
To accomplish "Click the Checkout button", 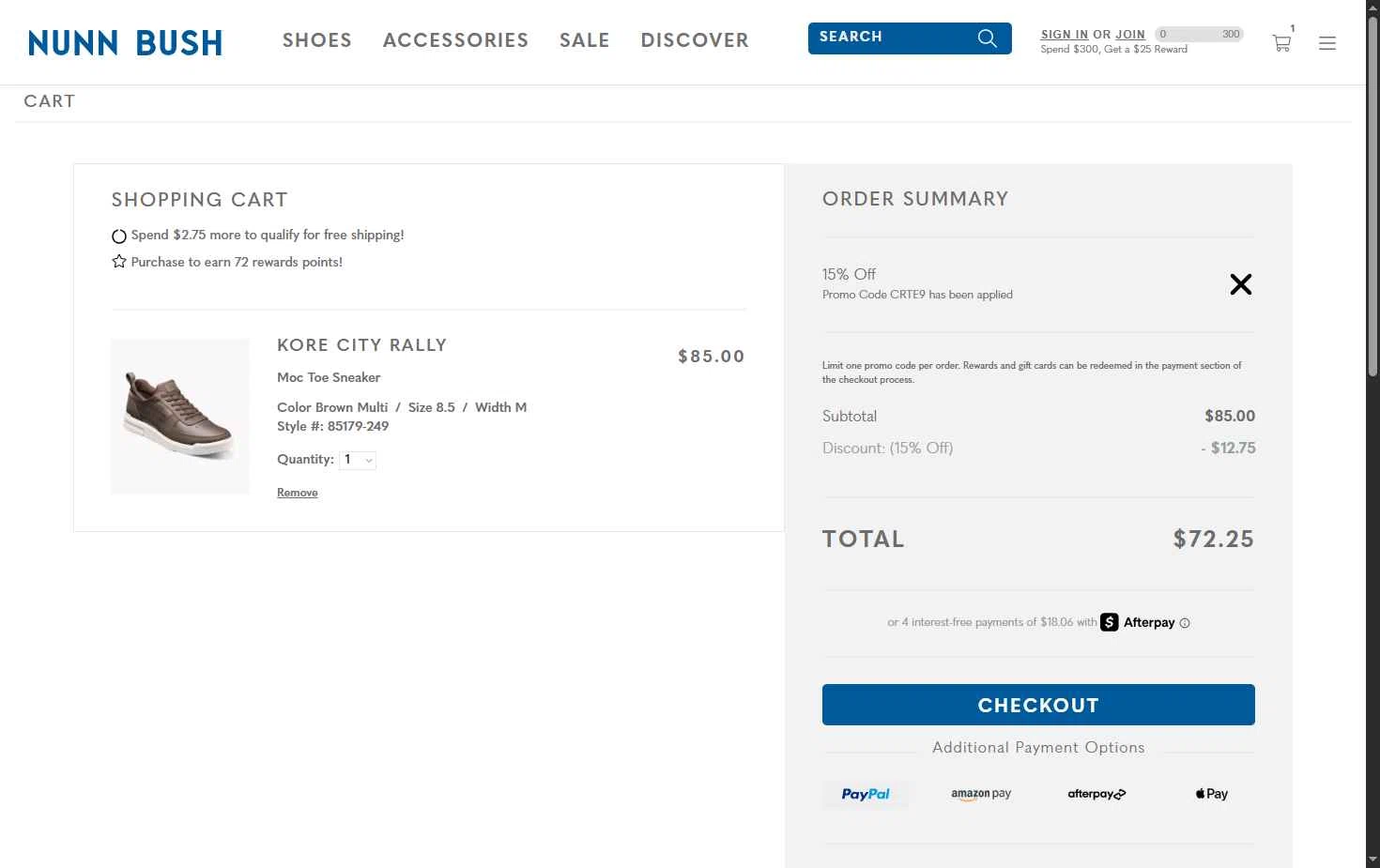I will [x=1038, y=705].
